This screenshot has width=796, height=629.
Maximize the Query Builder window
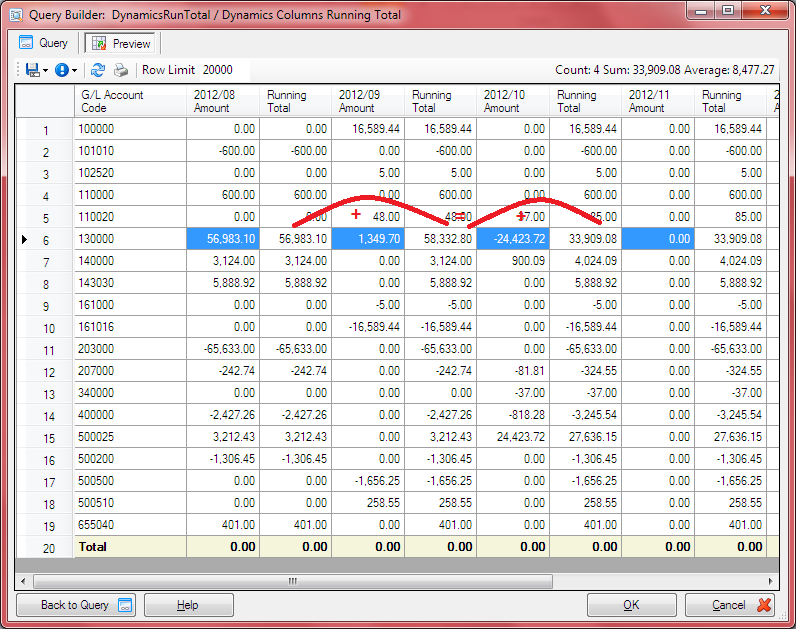[x=728, y=10]
